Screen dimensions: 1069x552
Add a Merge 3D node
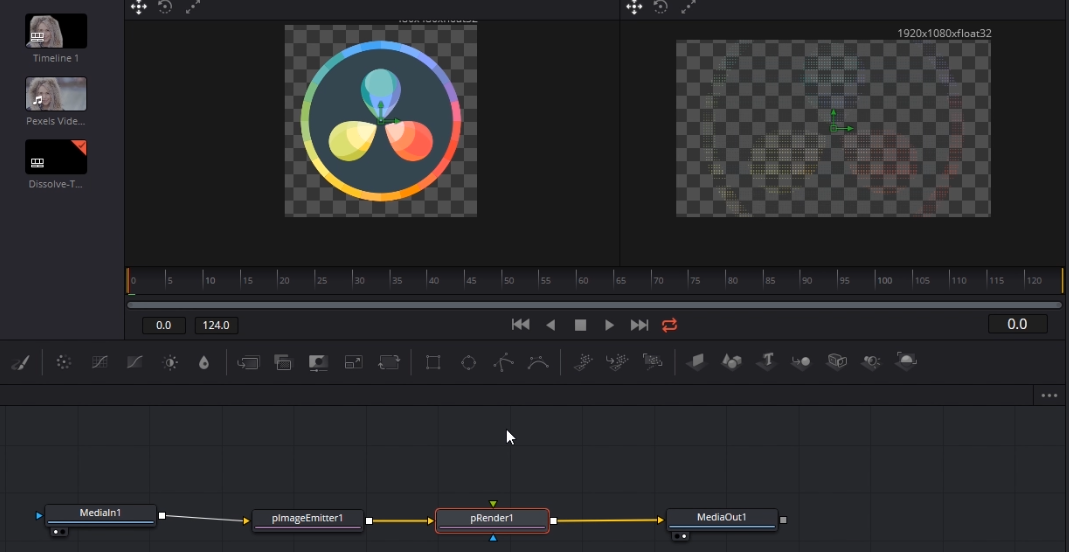tap(801, 362)
